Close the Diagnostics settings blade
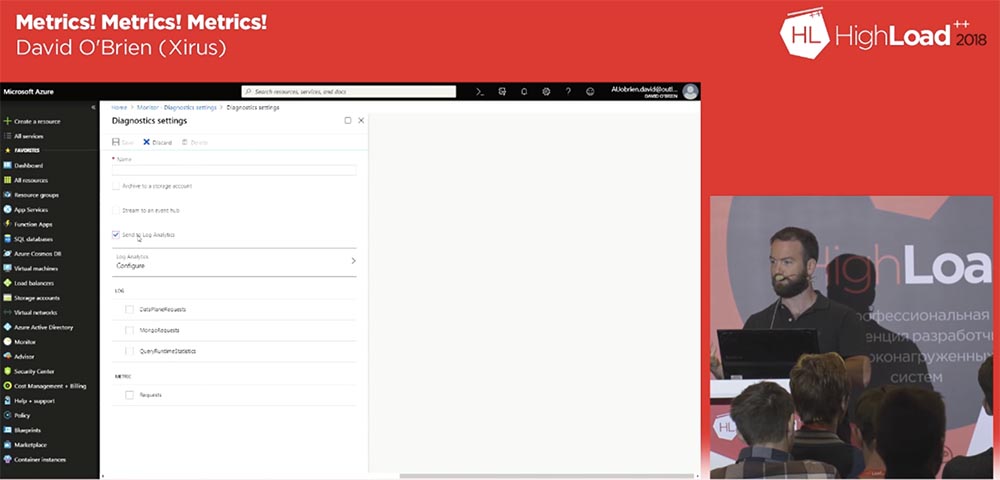1000x480 pixels. (x=361, y=120)
